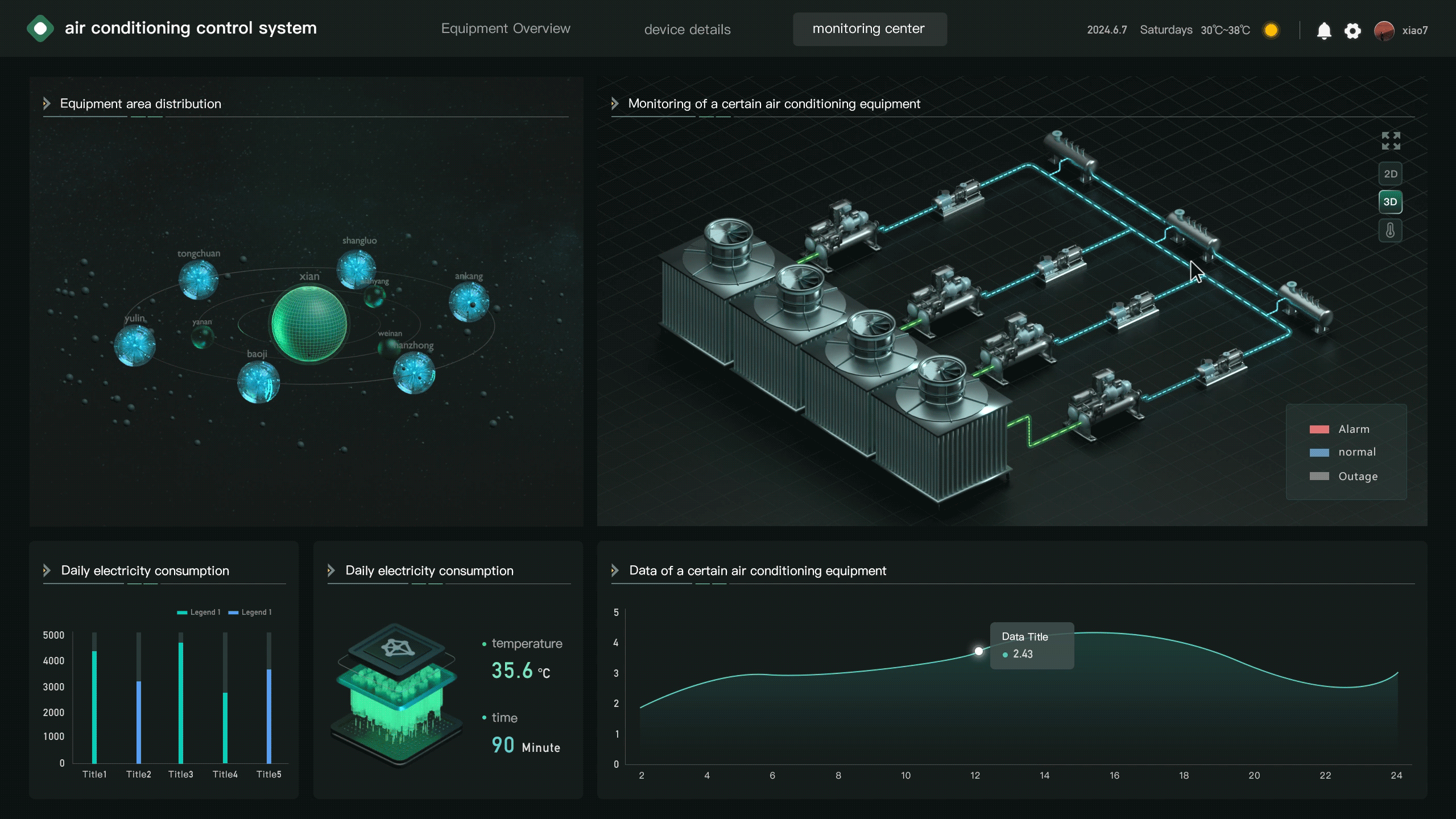Click the Alarm red legend swatch
The height and width of the screenshot is (819, 1456).
(x=1319, y=429)
